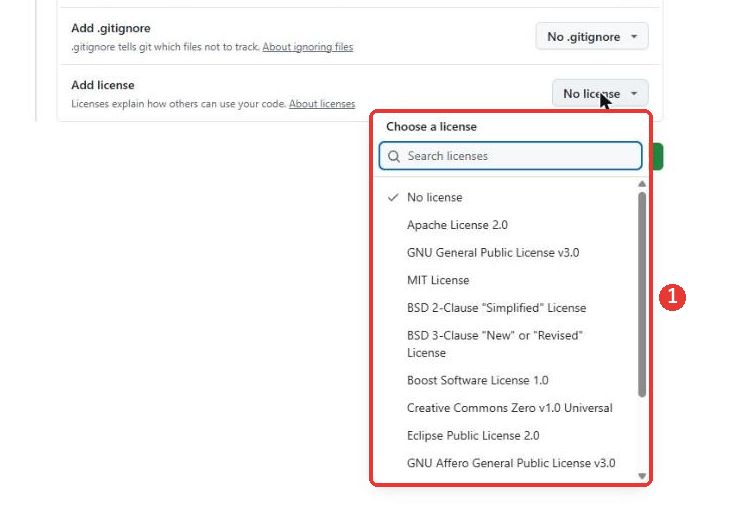This screenshot has width=730, height=510.
Task: Pick GNU General Public License v3.0
Action: pyautogui.click(x=507, y=252)
